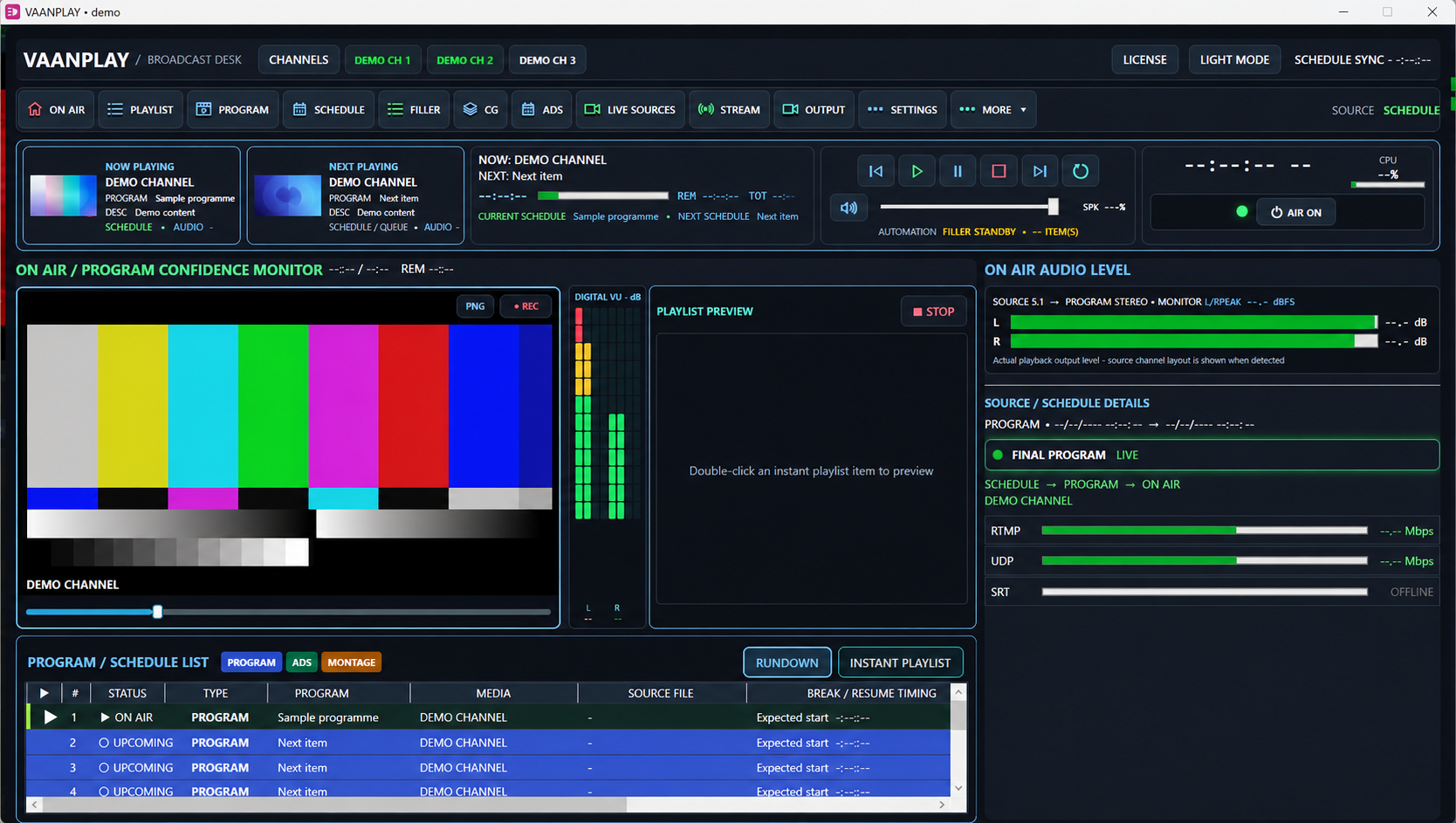
Task: Toggle the PROGRAM filter badge
Action: (x=251, y=662)
